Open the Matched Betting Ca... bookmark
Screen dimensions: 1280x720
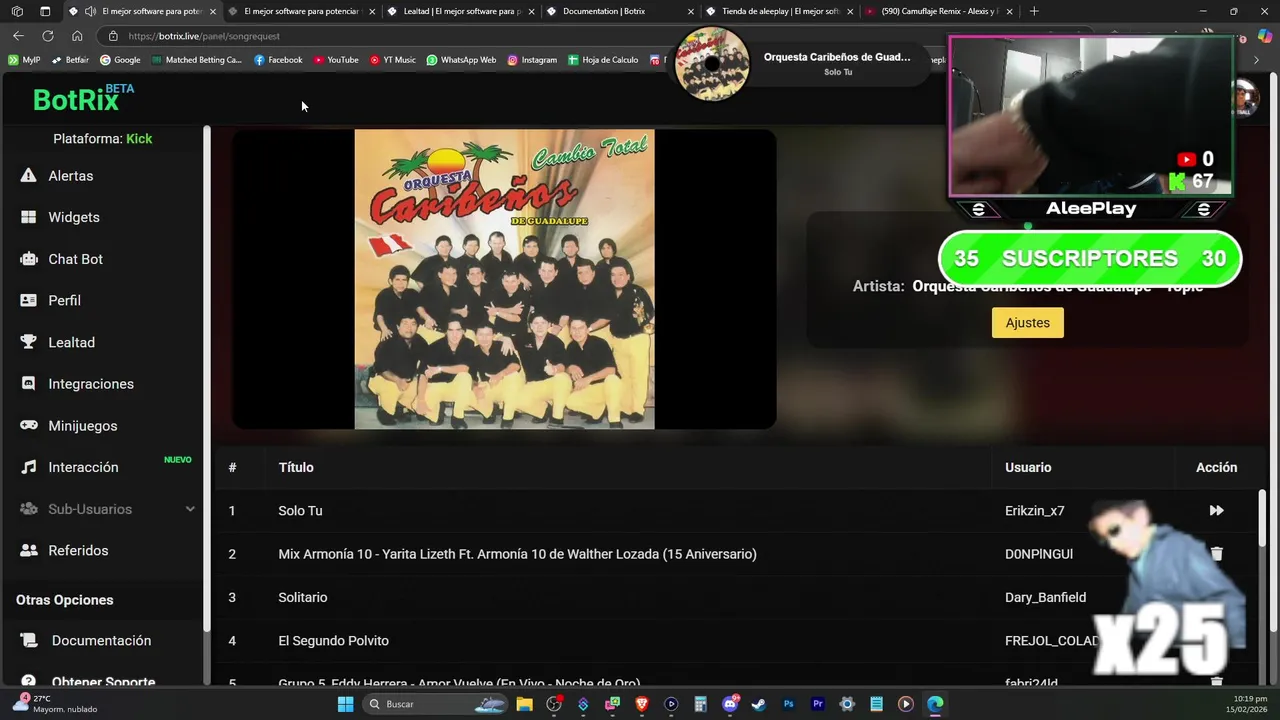click(197, 60)
